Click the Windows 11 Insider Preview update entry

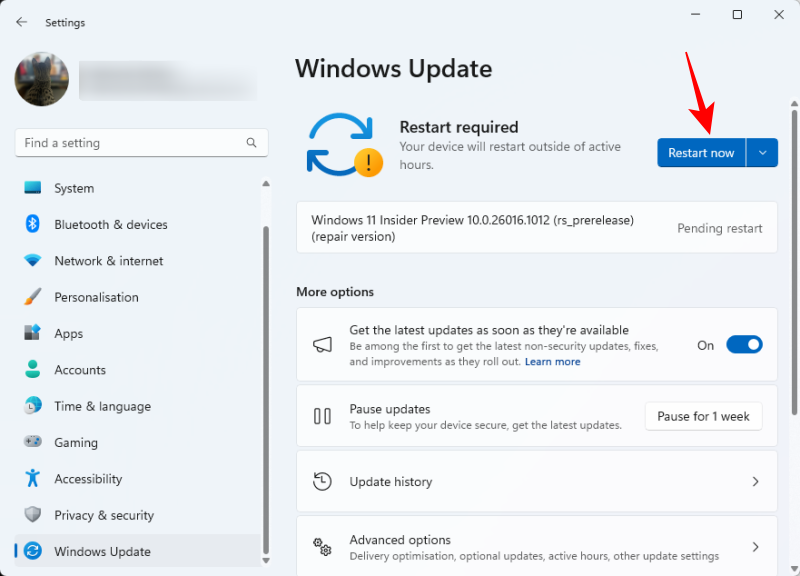[537, 228]
